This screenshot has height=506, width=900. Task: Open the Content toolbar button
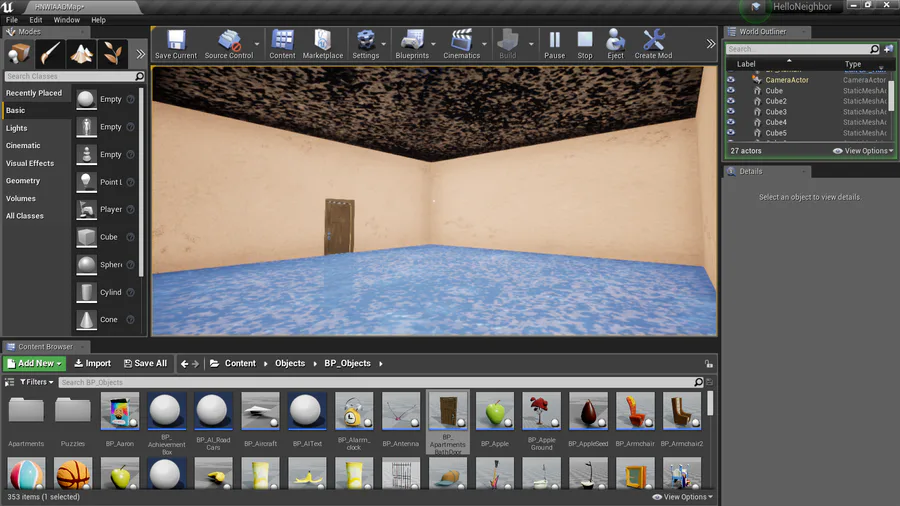[x=282, y=45]
